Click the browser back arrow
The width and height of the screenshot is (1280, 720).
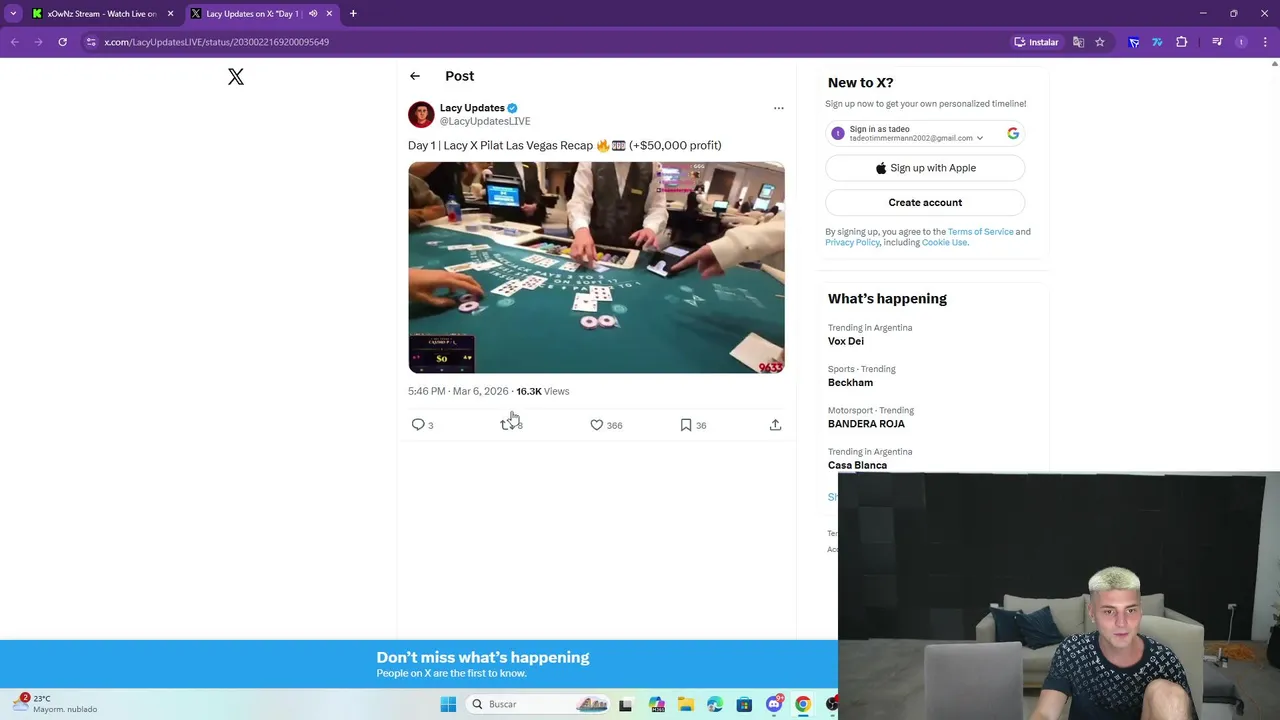tap(15, 42)
